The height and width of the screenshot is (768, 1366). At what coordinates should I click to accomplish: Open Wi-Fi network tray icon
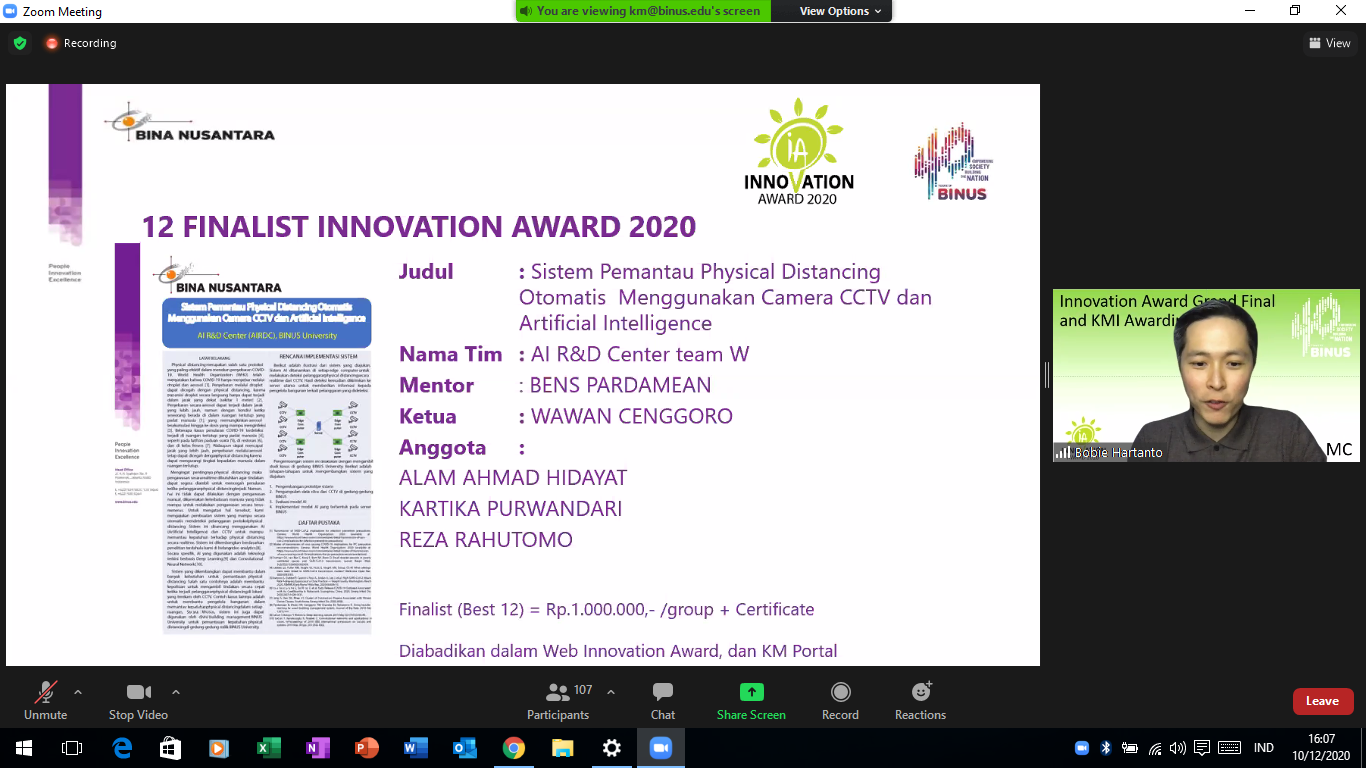tap(1155, 748)
